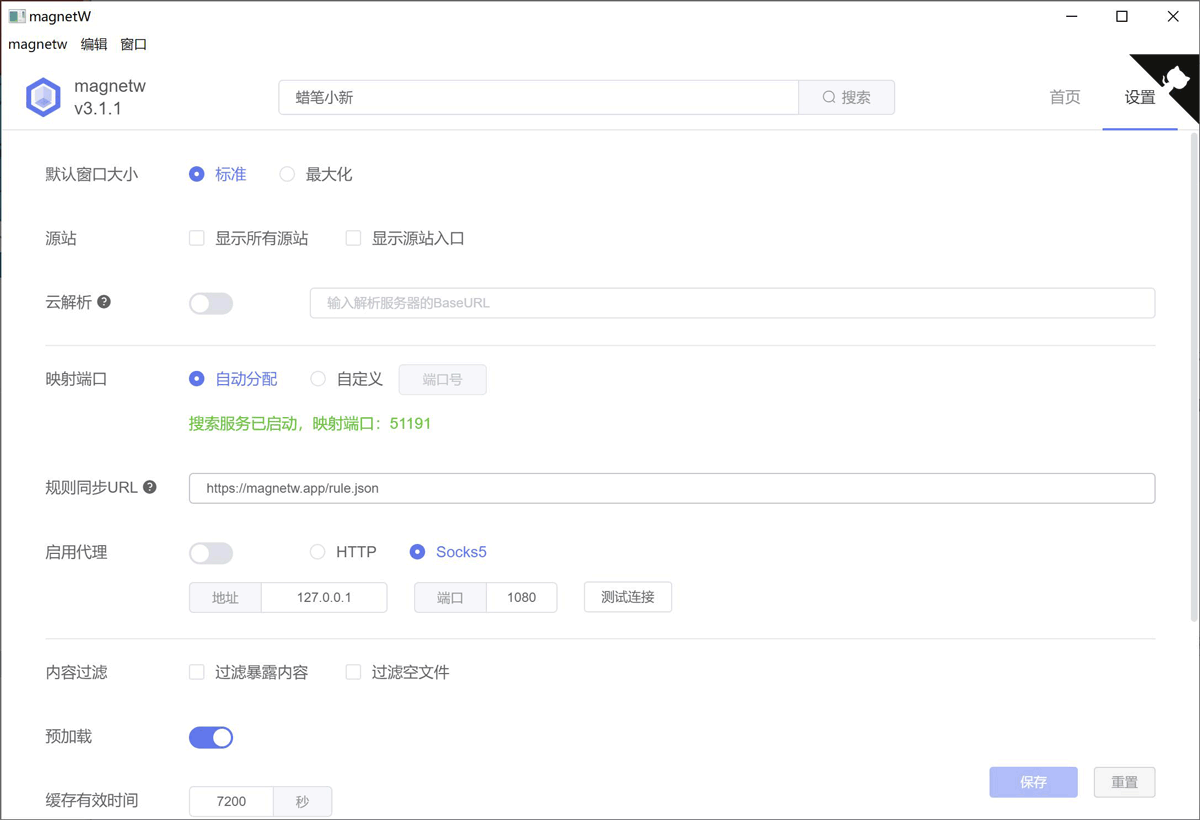Screen dimensions: 1200x820
Task: Open the GitHub corner cat icon
Action: click(x=1174, y=80)
